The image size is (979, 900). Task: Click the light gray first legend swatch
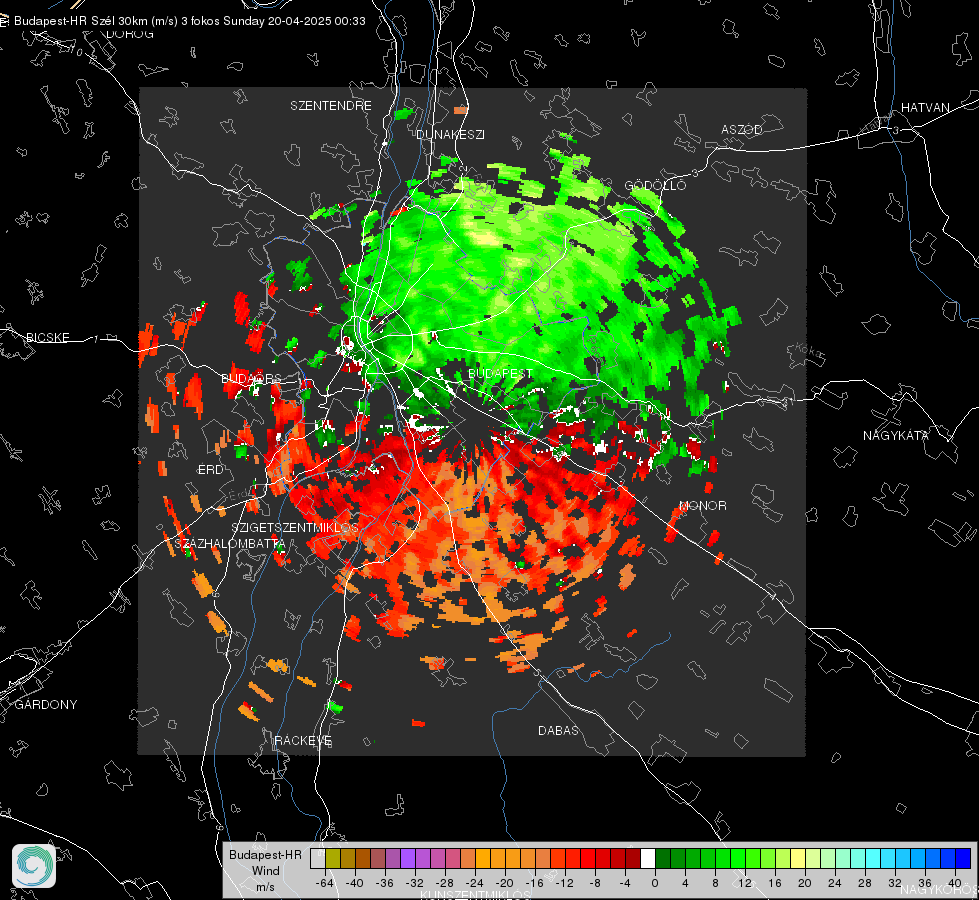318,858
